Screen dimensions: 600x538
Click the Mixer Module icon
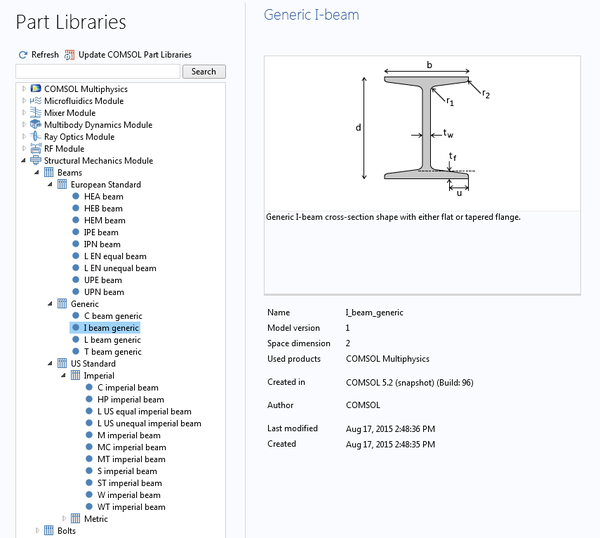tap(36, 113)
